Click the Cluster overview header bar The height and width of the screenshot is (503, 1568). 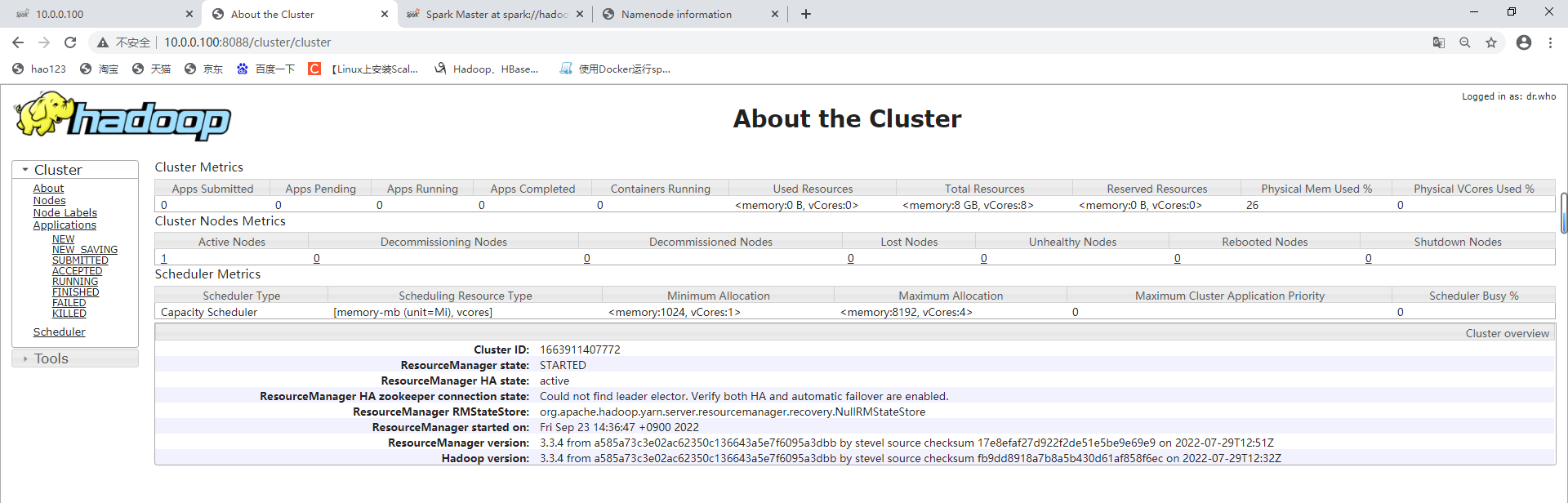(855, 333)
